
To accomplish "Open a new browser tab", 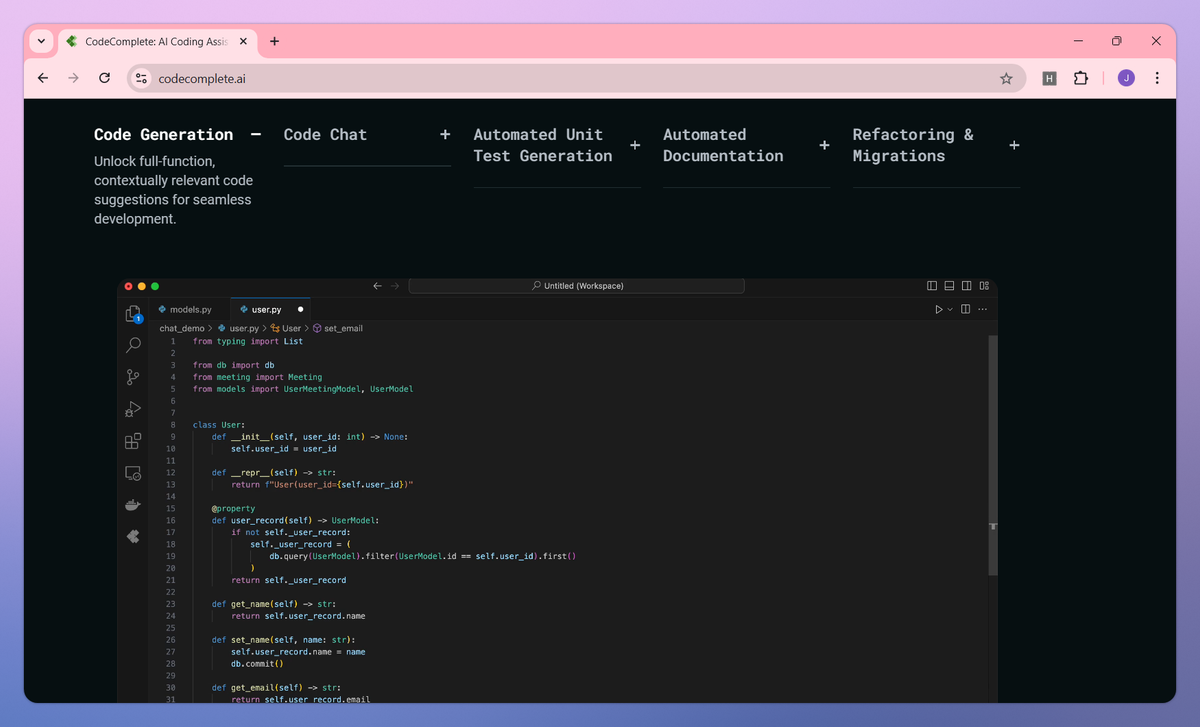I will tap(275, 41).
